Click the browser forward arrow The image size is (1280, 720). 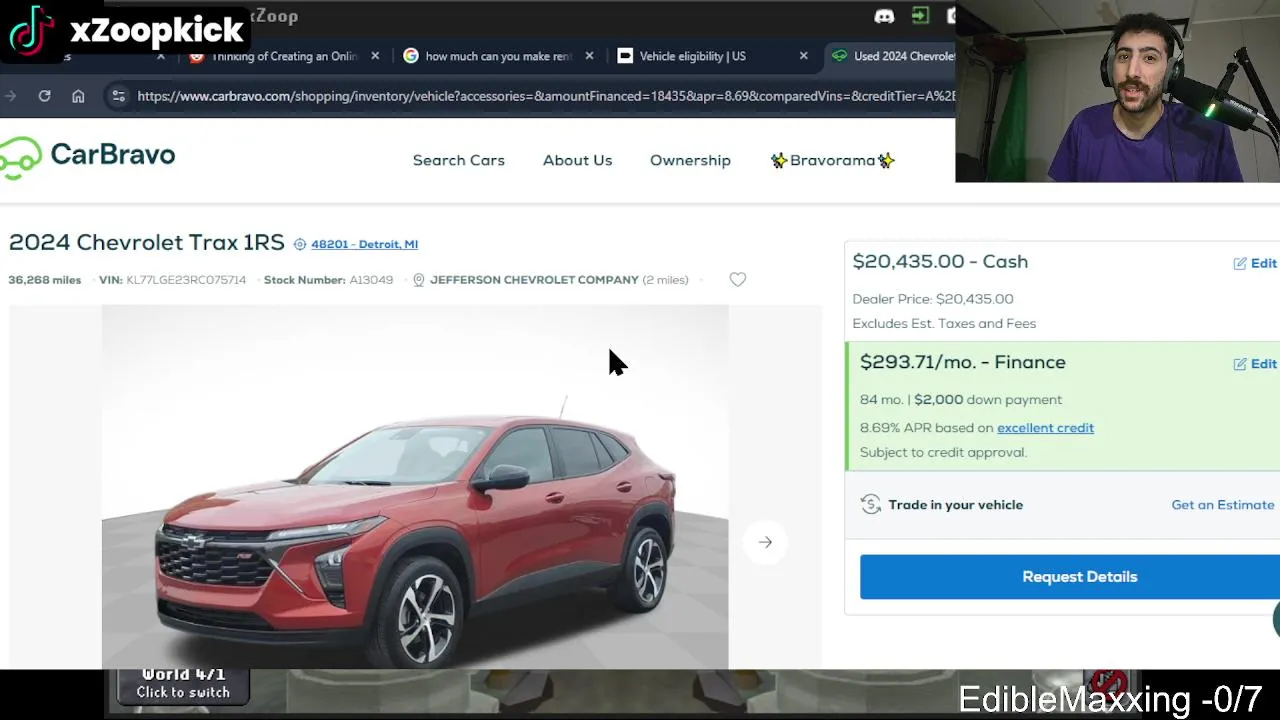[x=10, y=96]
